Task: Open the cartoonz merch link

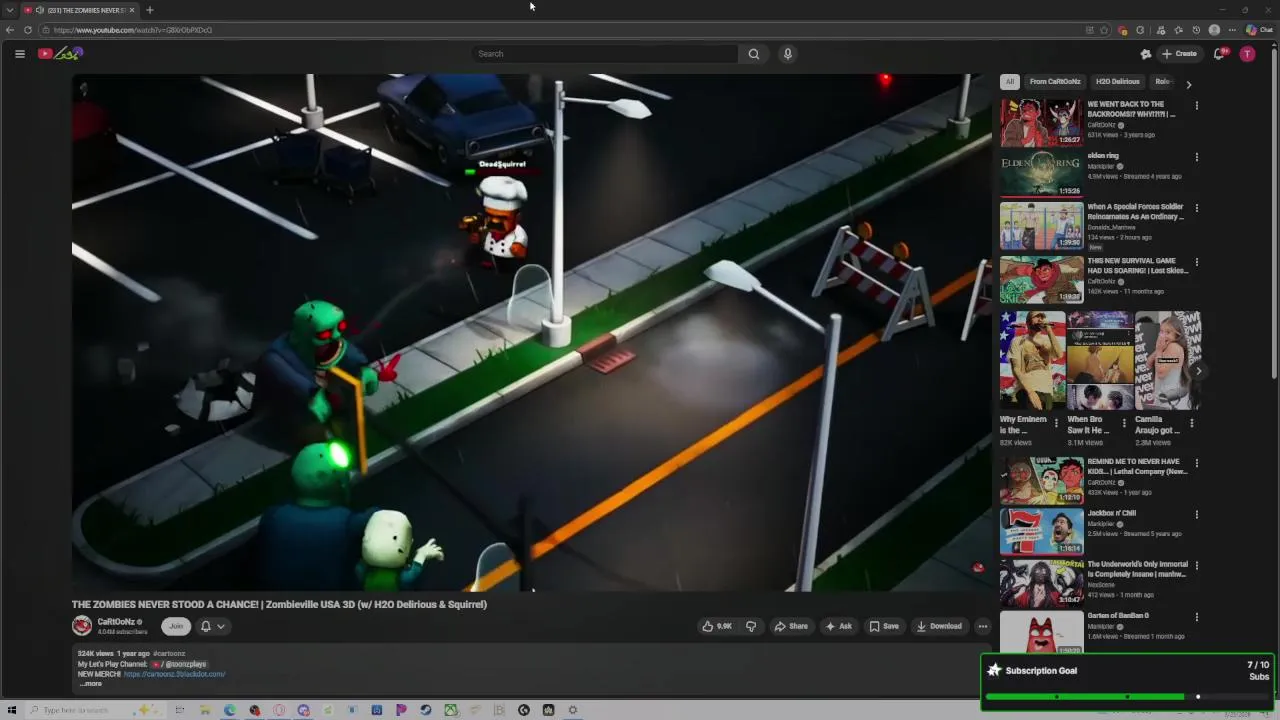Action: [174, 674]
